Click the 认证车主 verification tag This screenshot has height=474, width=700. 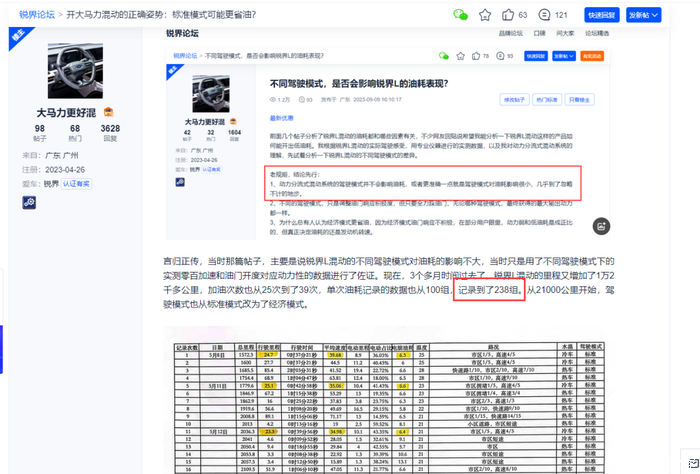76,185
